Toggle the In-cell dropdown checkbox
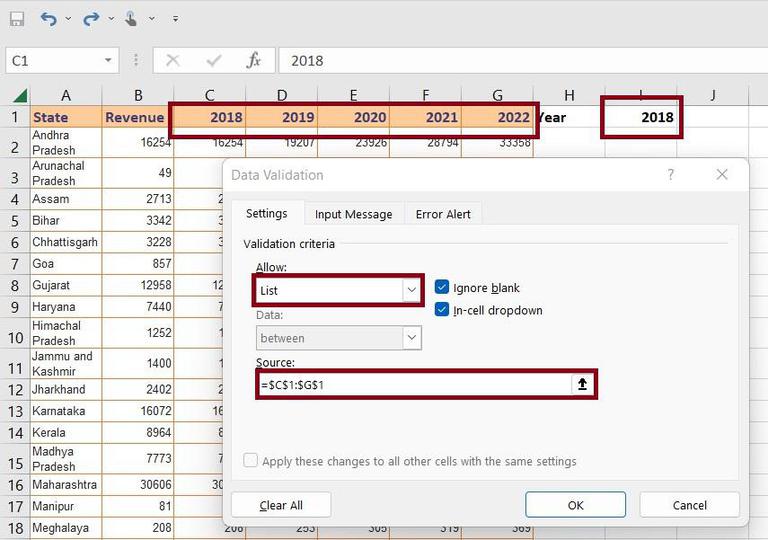Screen dimensions: 768x540 point(442,310)
